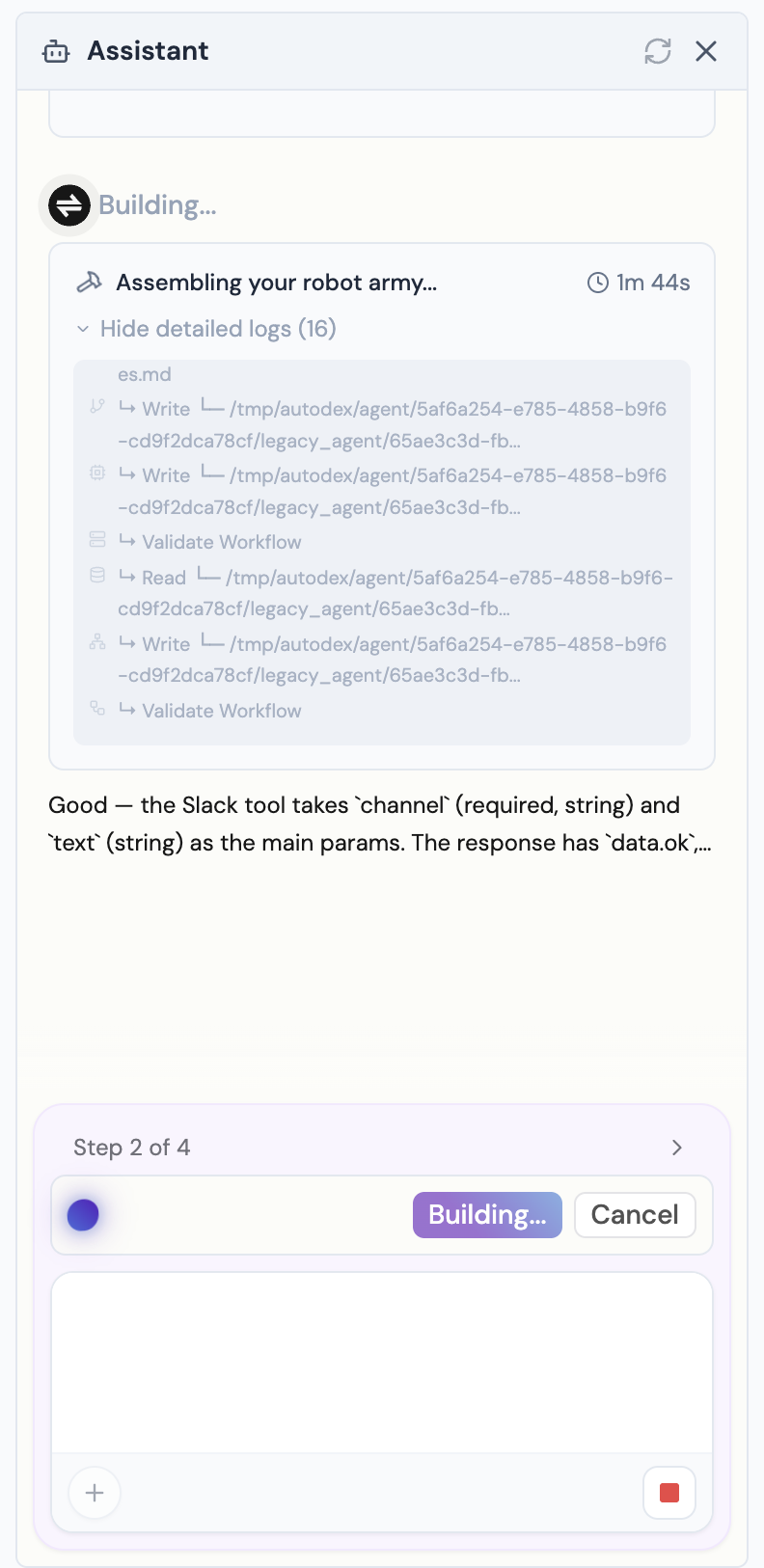Screen dimensions: 764x1568
Task: Click the branch icon on the first Write log entry
Action: pyautogui.click(x=96, y=407)
